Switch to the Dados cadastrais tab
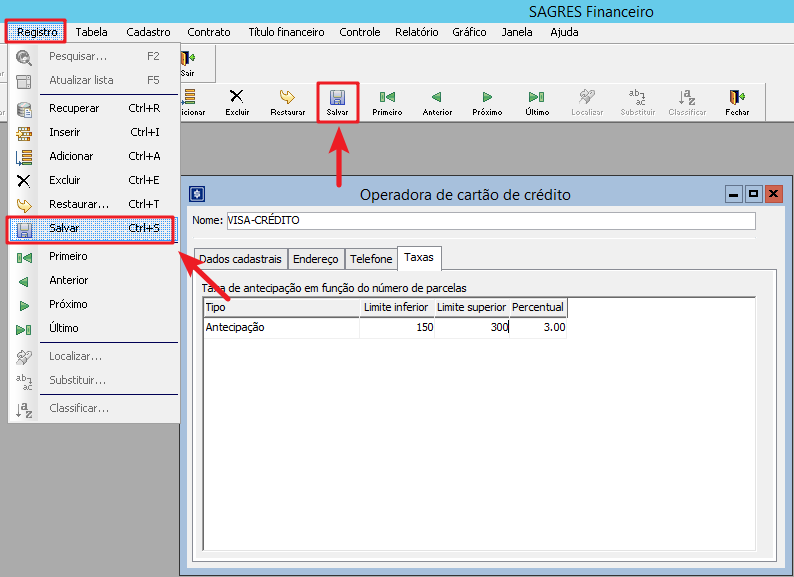 tap(241, 259)
